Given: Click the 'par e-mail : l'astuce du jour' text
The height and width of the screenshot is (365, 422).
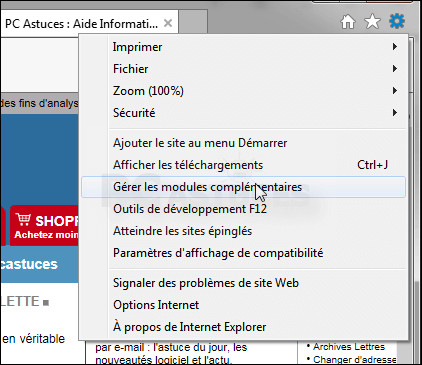Looking at the screenshot, I should click(171, 347).
